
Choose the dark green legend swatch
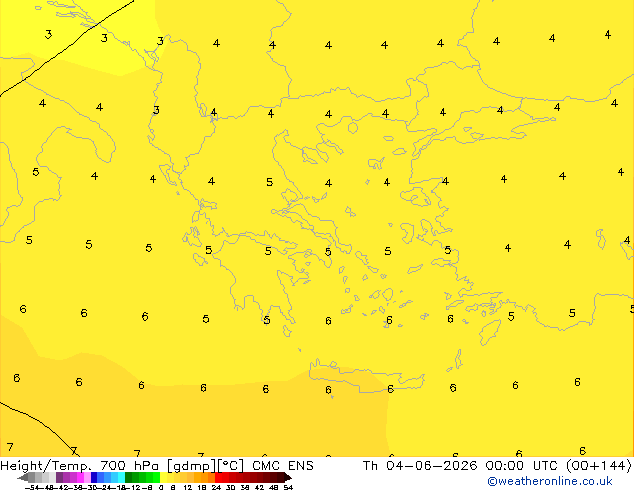(128, 477)
